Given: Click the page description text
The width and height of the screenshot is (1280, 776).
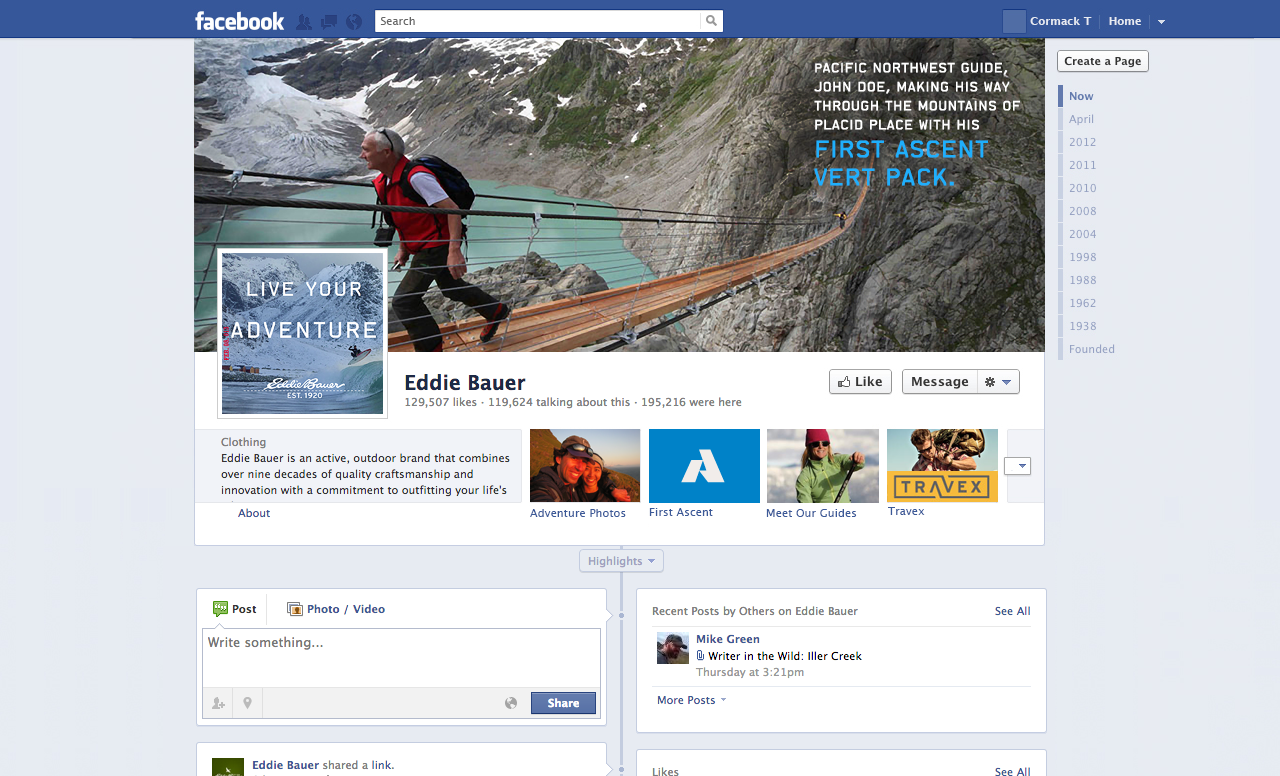Looking at the screenshot, I should (366, 474).
